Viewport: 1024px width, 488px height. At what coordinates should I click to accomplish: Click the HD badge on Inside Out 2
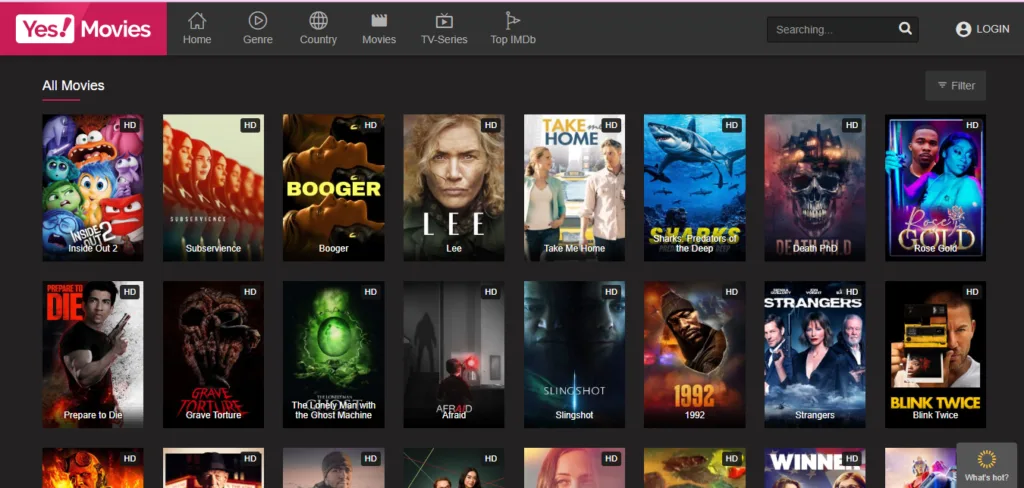pos(130,125)
